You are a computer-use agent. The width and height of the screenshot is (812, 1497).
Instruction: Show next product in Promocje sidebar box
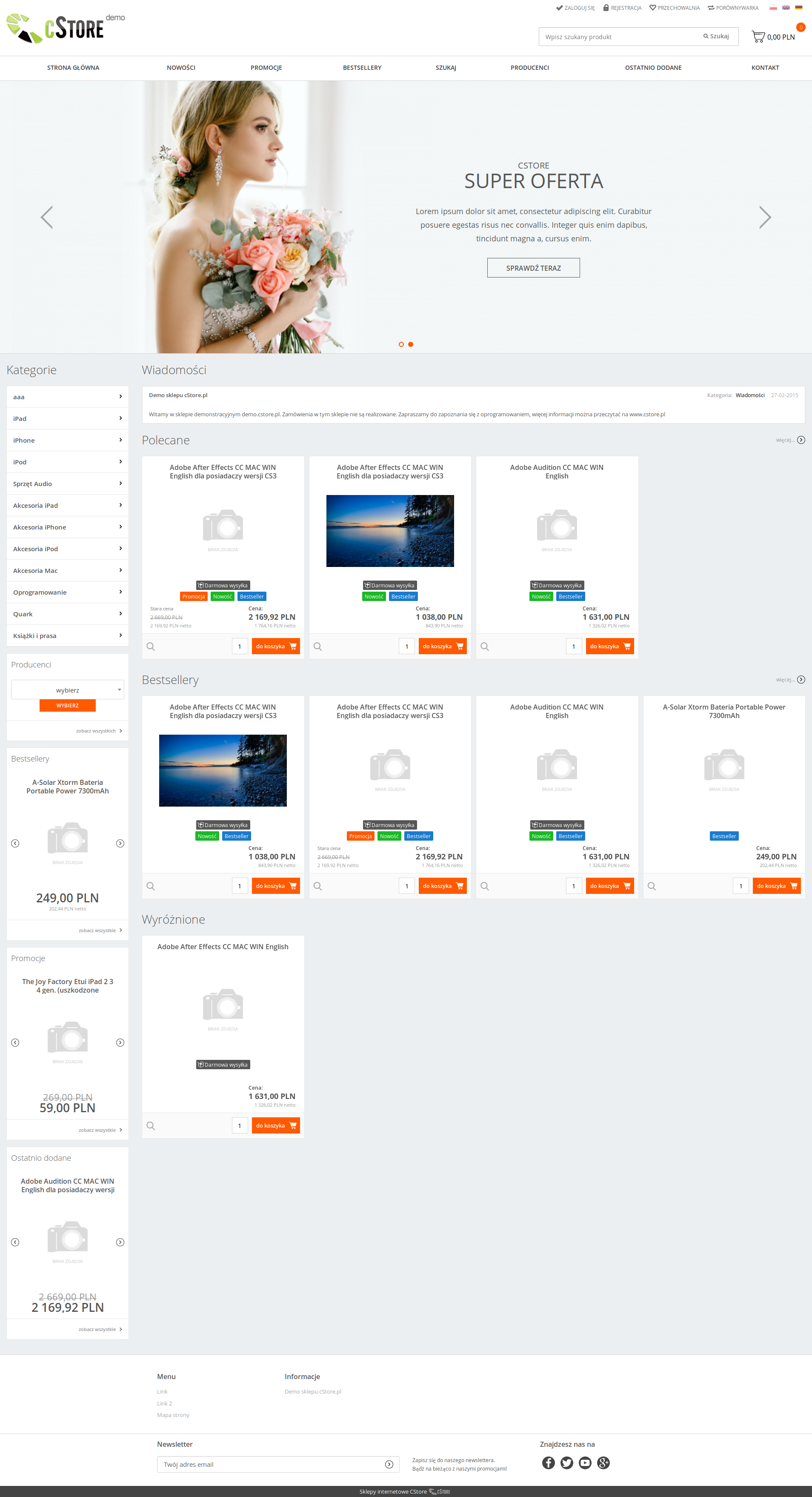pos(120,1042)
